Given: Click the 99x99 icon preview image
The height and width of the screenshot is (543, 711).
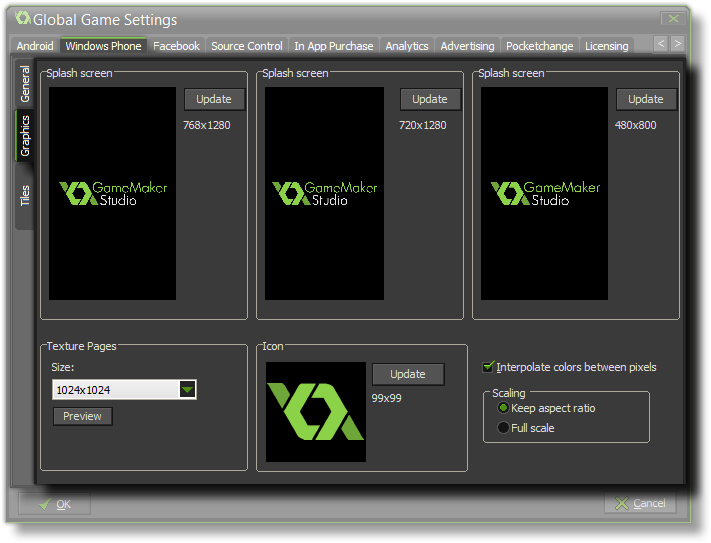Looking at the screenshot, I should click(x=316, y=412).
